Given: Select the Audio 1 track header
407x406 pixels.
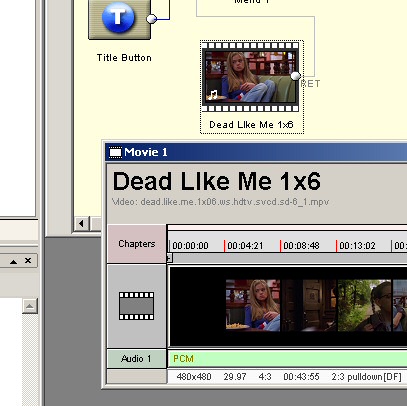Looking at the screenshot, I should click(137, 359).
